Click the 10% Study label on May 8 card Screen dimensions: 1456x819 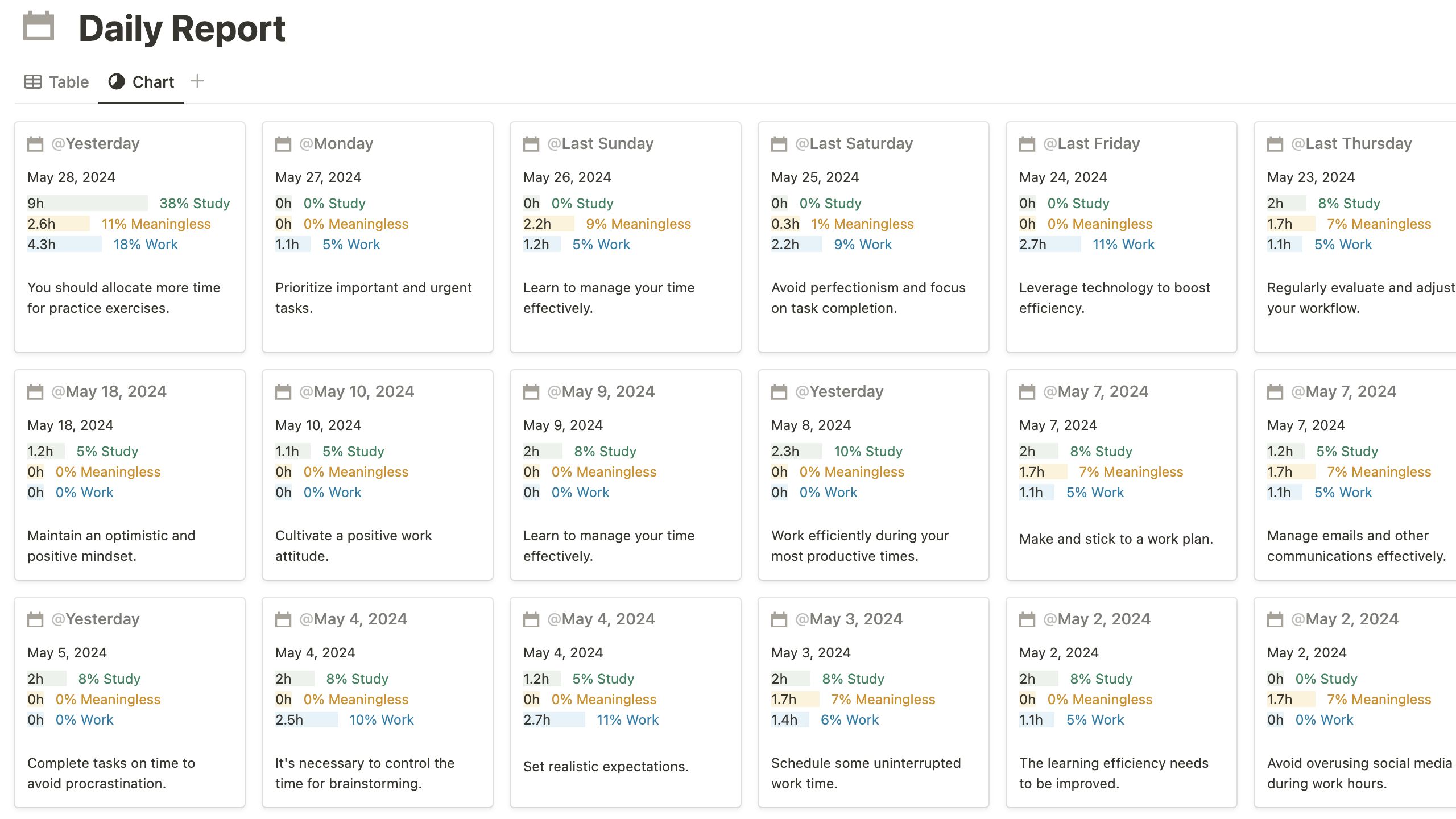[x=868, y=451]
